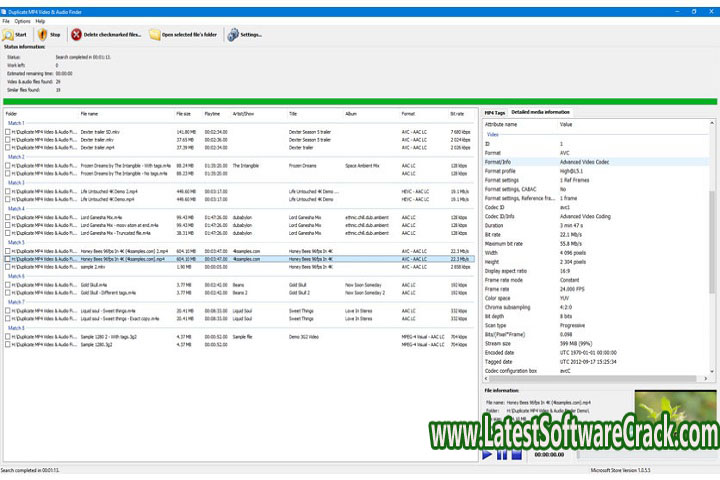Screen dimensions: 720x480
Task: Click the details panel scroll-up arrow
Action: coord(712,123)
